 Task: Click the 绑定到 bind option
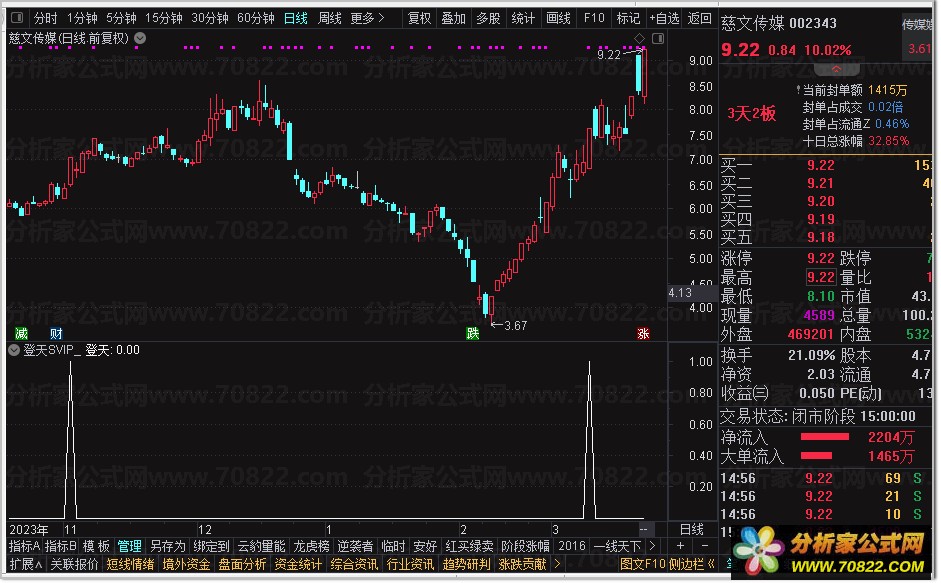tap(211, 546)
